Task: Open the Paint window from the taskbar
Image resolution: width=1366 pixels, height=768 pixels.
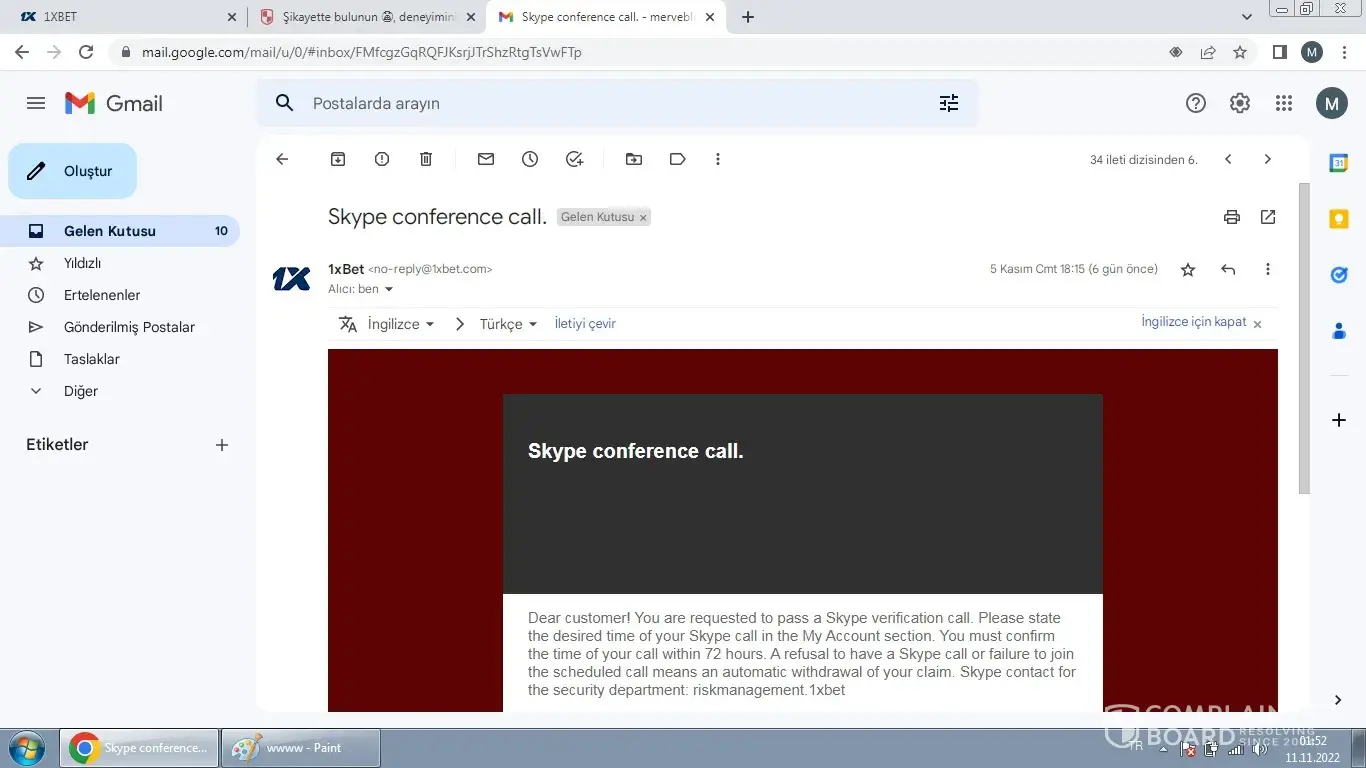Action: click(301, 747)
